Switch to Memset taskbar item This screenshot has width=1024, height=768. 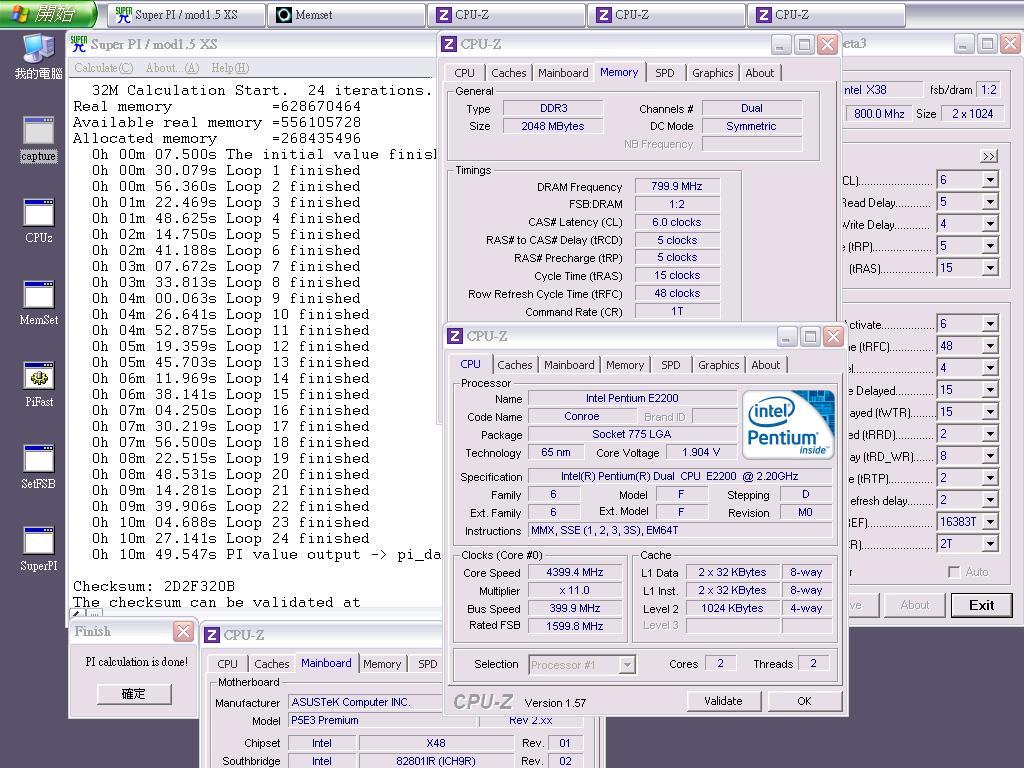tap(346, 14)
